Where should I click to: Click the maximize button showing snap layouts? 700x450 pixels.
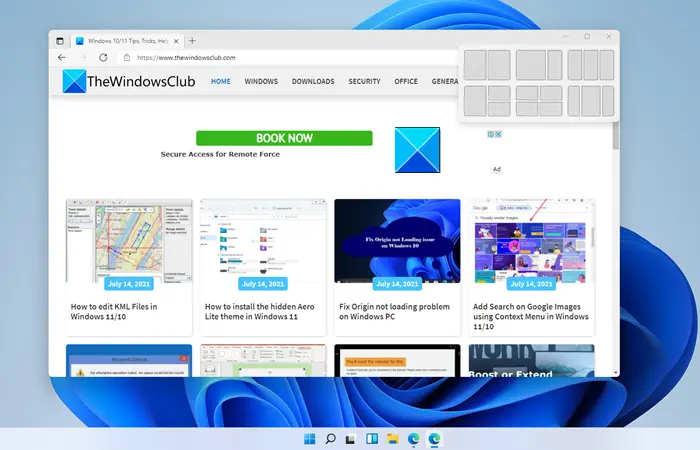tap(587, 37)
